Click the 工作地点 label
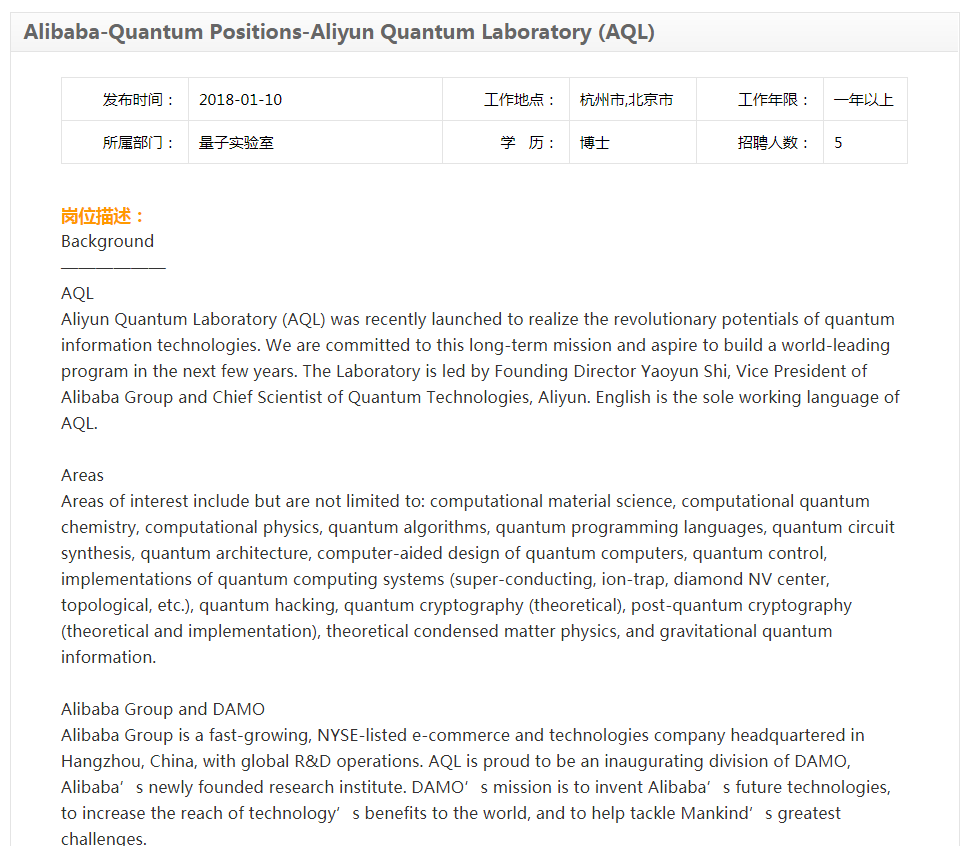Screen dimensions: 965x846 tap(519, 100)
